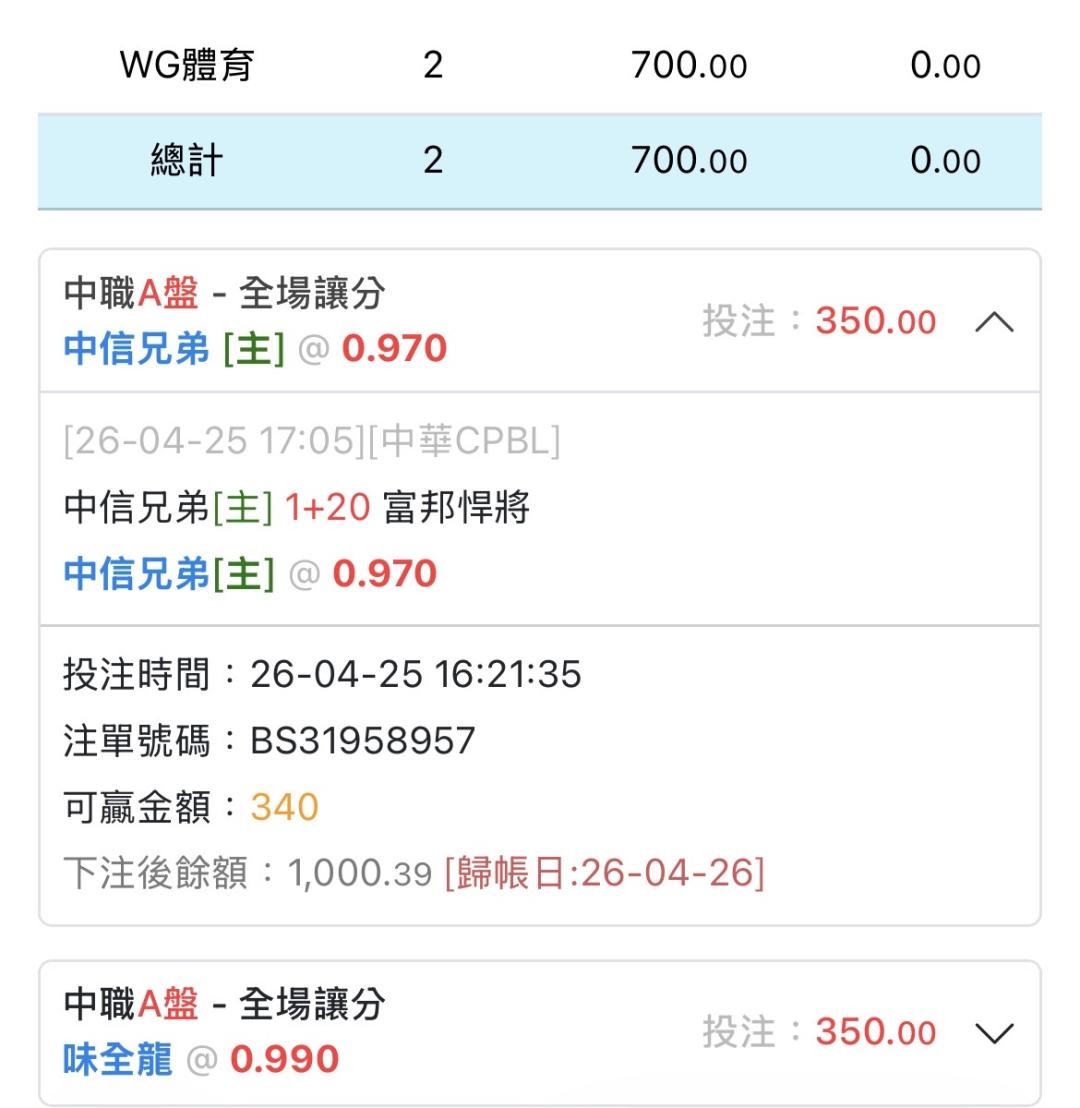
Task: Click the 0.990 odds for 味全龍
Action: (284, 1060)
